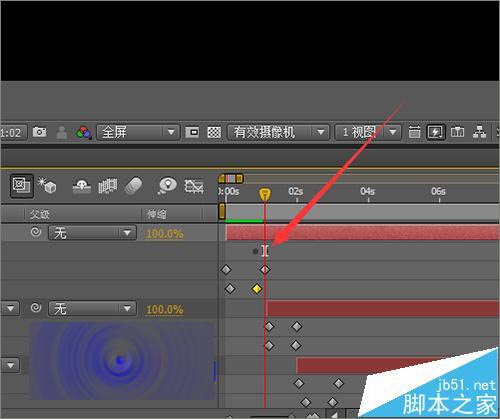Toggle hide shy layers icon
Image resolution: width=500 pixels, height=419 pixels.
click(82, 186)
